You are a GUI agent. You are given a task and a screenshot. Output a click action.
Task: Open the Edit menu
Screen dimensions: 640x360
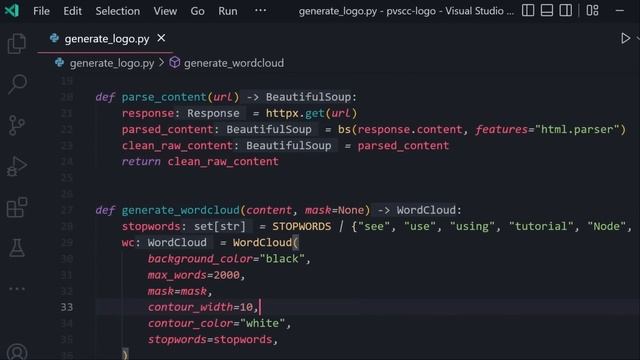point(72,11)
